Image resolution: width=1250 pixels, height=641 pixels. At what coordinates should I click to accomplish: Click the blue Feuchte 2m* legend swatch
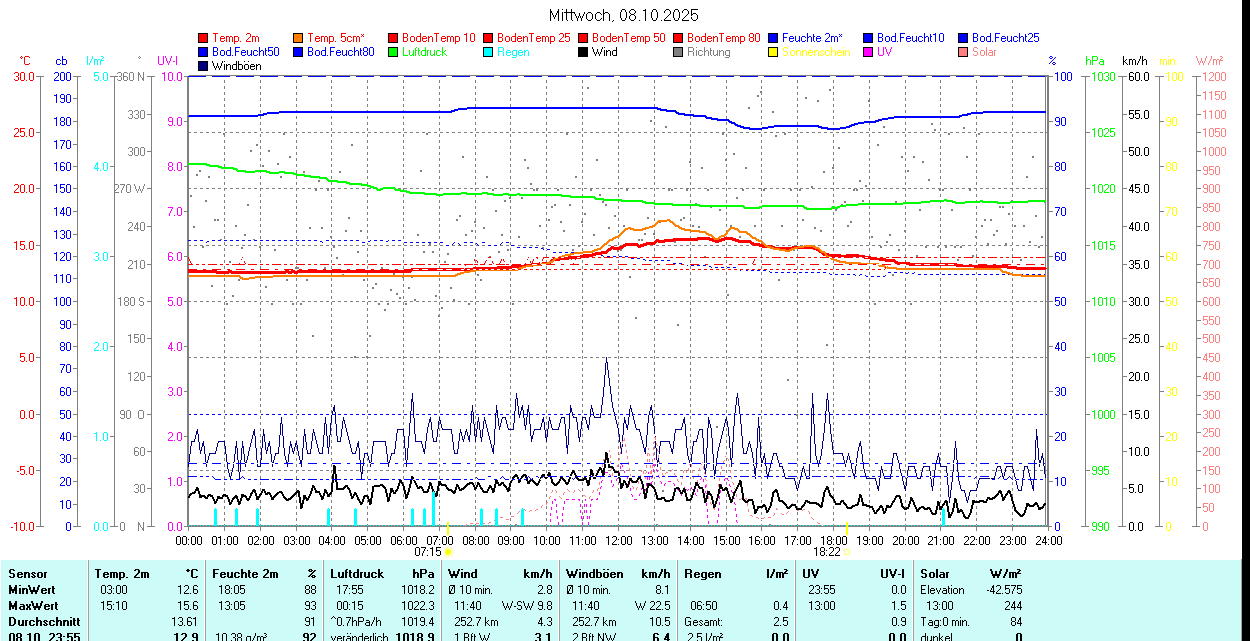(772, 38)
